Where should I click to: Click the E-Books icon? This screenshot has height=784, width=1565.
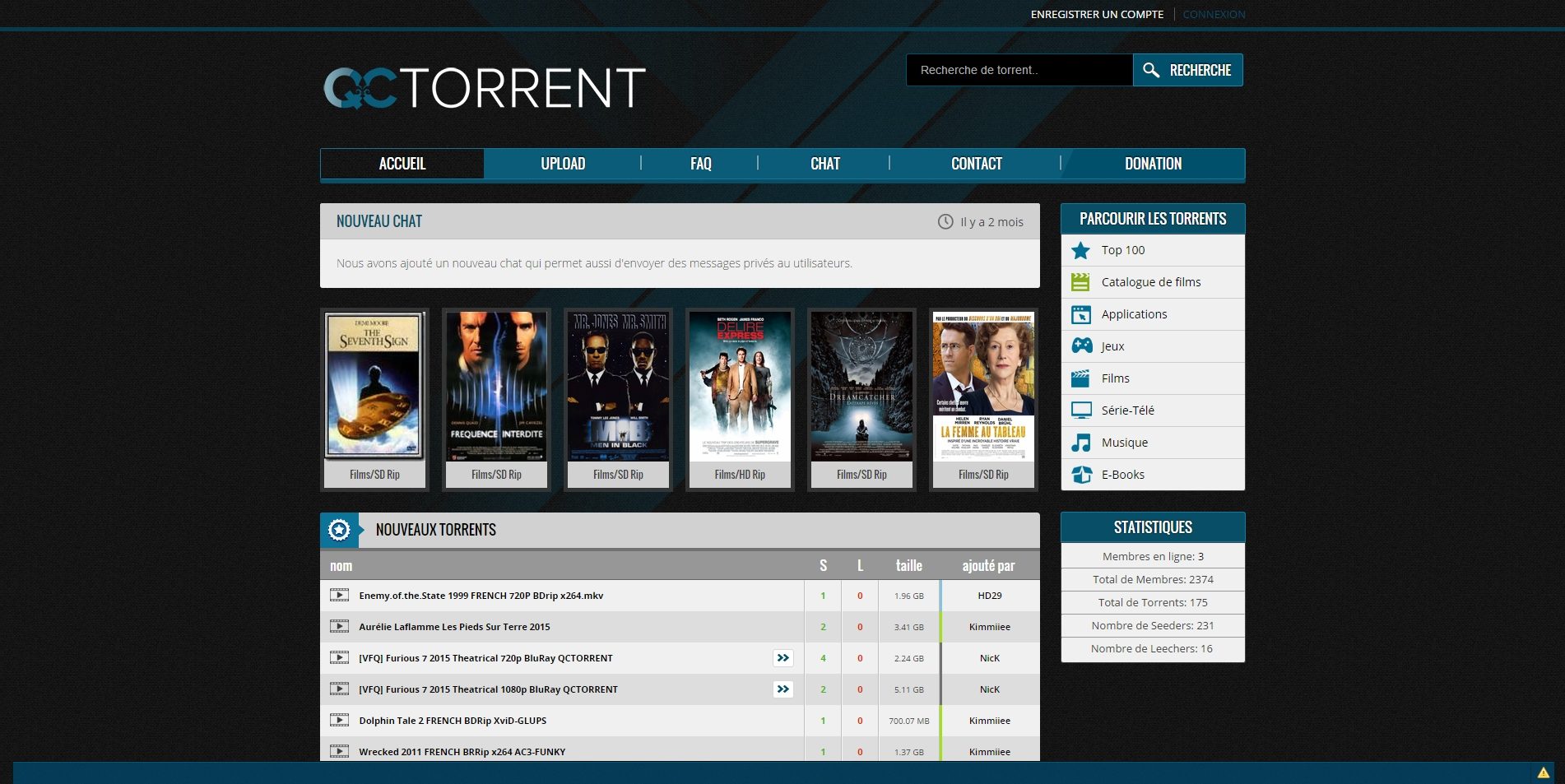(1081, 475)
